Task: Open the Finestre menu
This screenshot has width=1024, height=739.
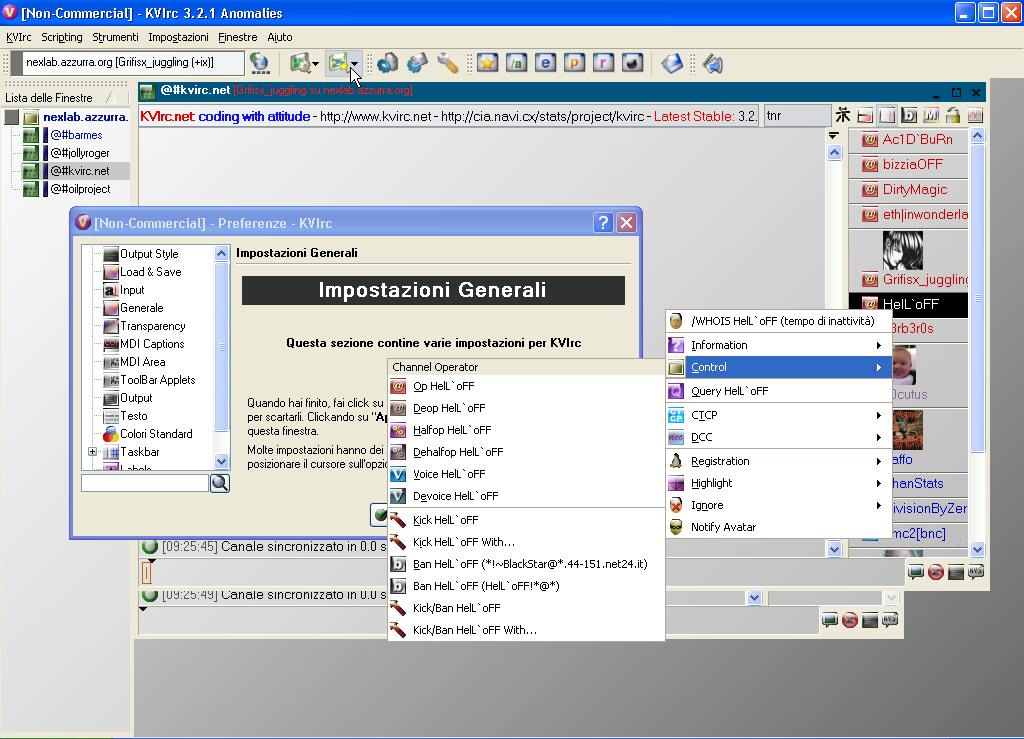Action: click(x=238, y=37)
